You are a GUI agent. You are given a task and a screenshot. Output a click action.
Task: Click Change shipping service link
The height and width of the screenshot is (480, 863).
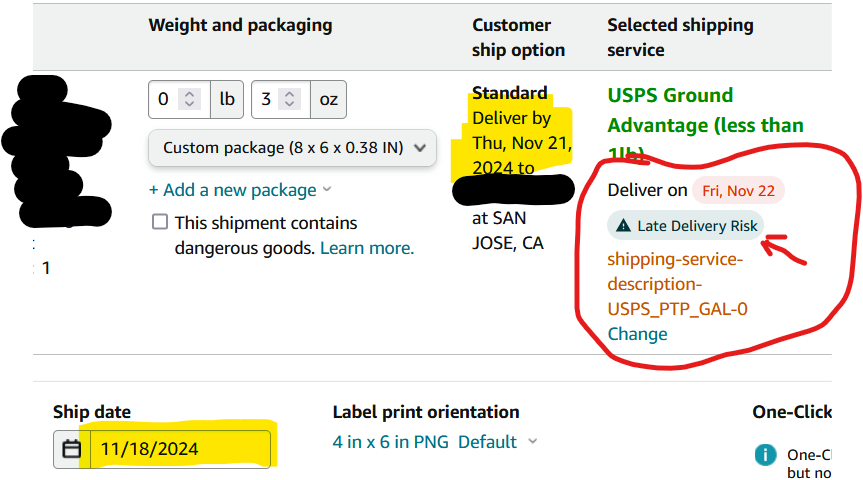coord(637,334)
